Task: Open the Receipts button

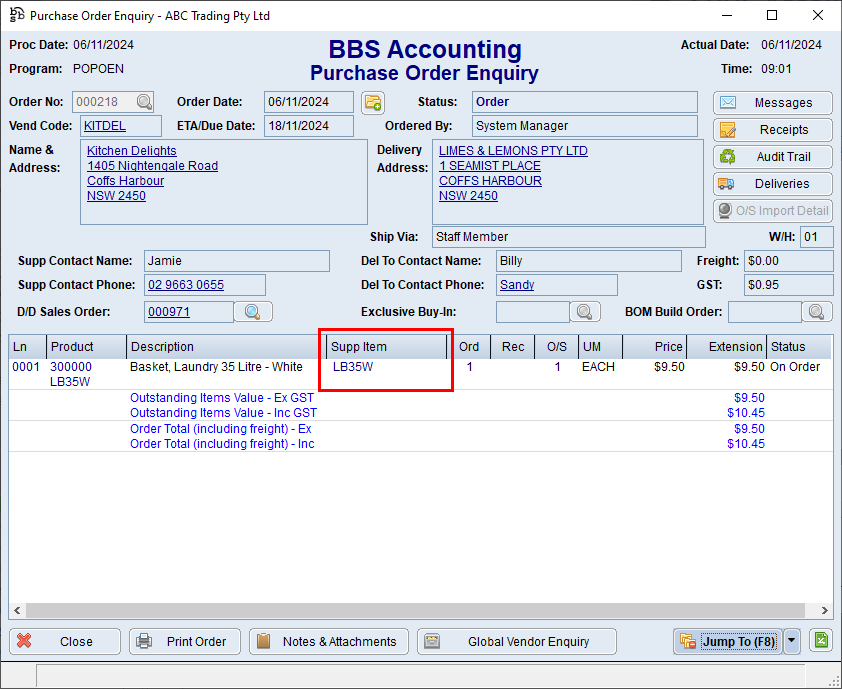Action: [x=773, y=130]
